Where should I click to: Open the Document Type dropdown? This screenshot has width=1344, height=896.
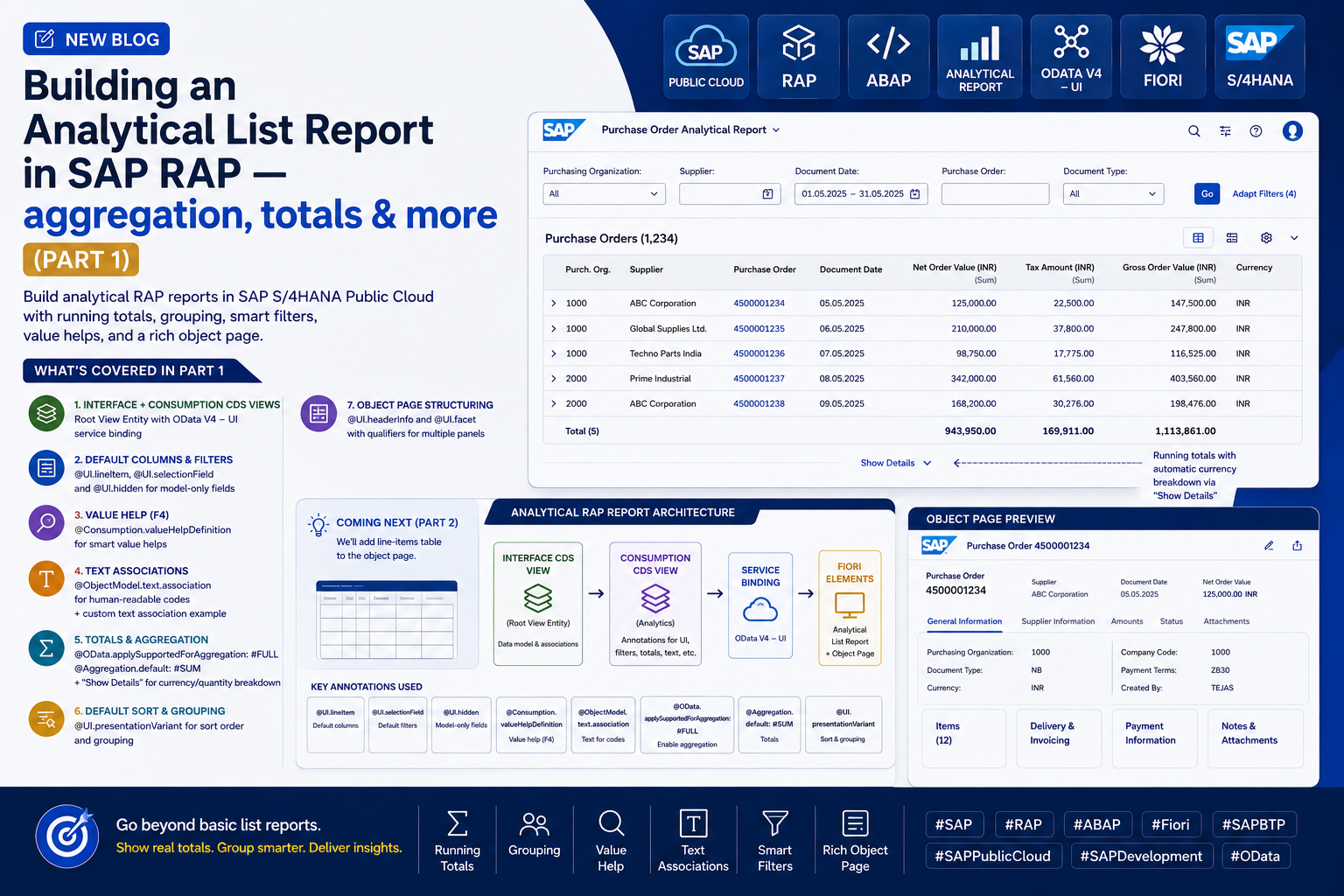click(1113, 193)
